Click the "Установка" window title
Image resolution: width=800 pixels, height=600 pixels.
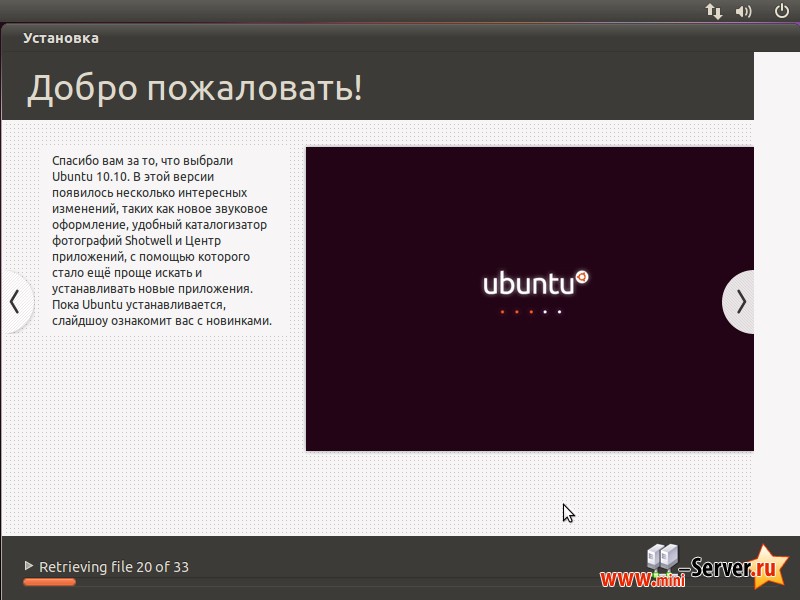pos(61,38)
